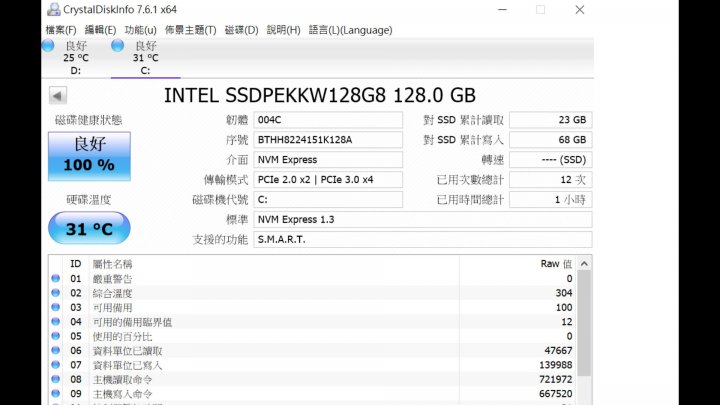Select the C: drive status orb
Screen dimensions: 720x405
point(118,45)
